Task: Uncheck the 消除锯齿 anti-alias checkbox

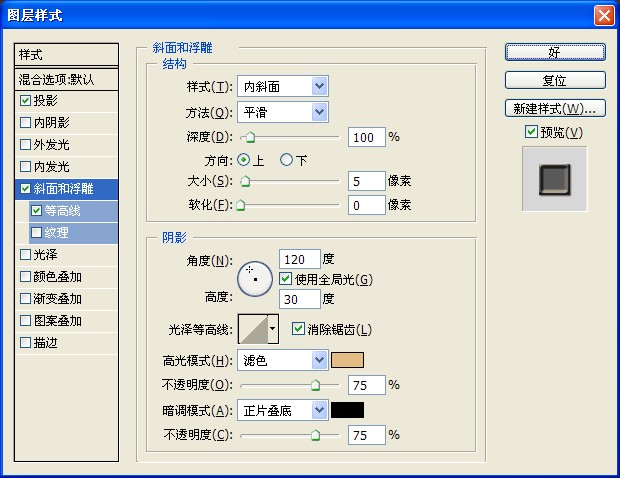Action: pyautogui.click(x=298, y=329)
